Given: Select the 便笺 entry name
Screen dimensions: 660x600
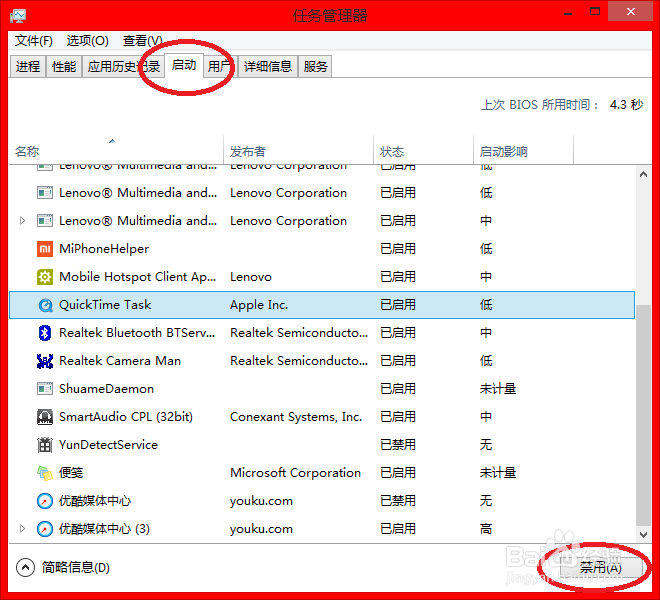Looking at the screenshot, I should (71, 473).
